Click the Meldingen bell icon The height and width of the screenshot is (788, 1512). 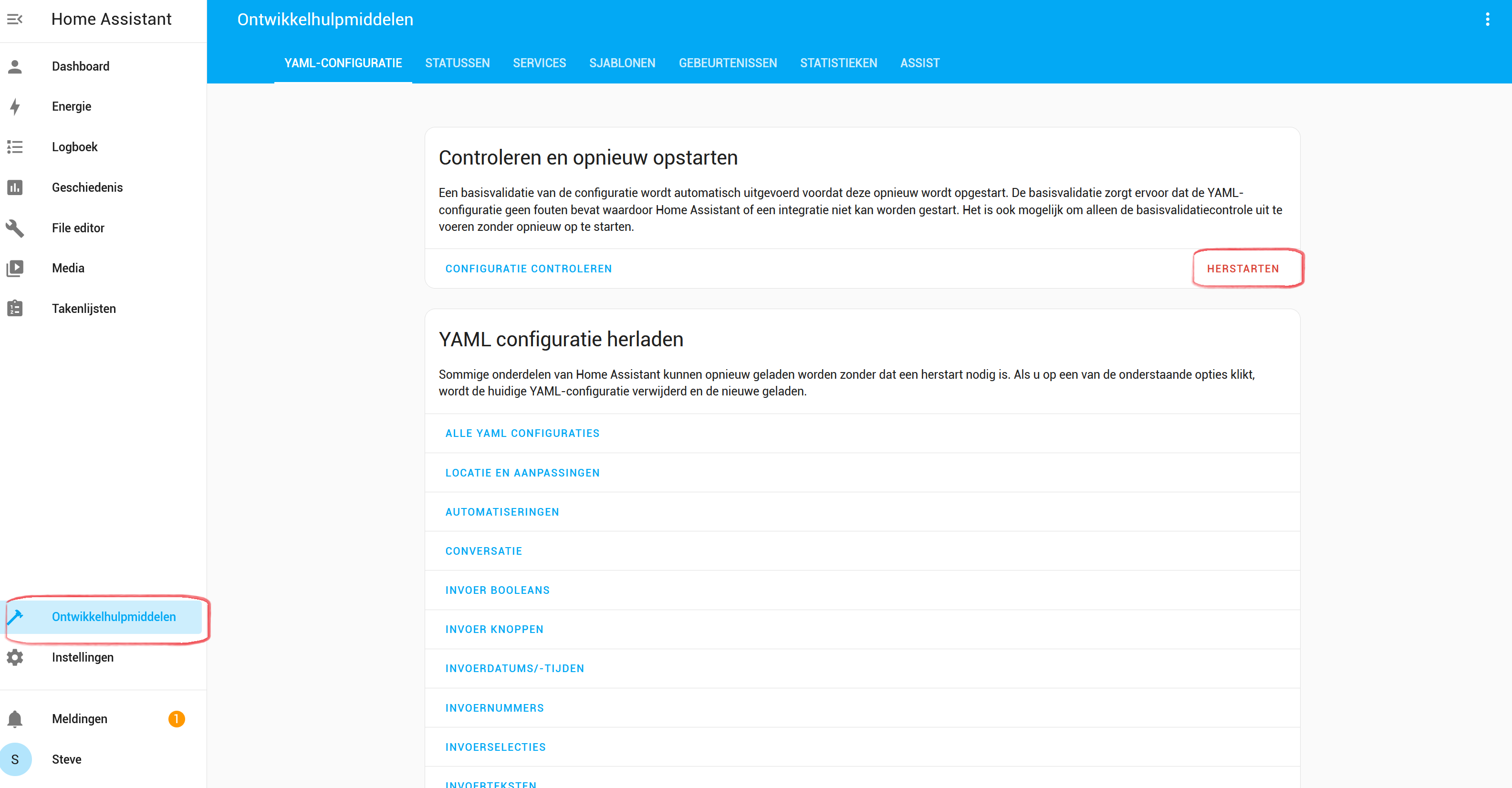tap(15, 719)
